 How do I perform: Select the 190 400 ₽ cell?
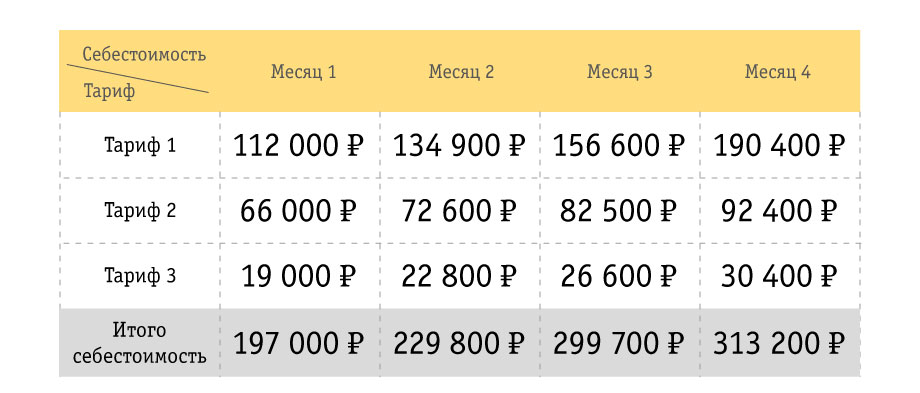click(x=779, y=145)
